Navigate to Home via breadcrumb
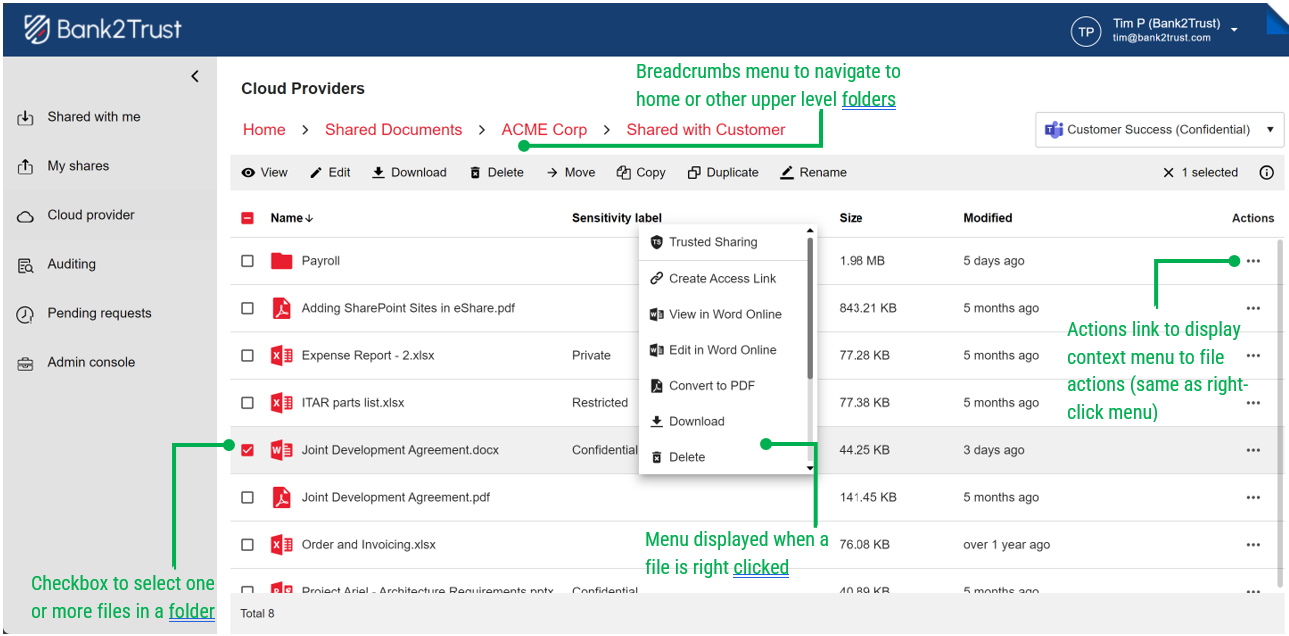This screenshot has height=636, width=1289. [263, 129]
